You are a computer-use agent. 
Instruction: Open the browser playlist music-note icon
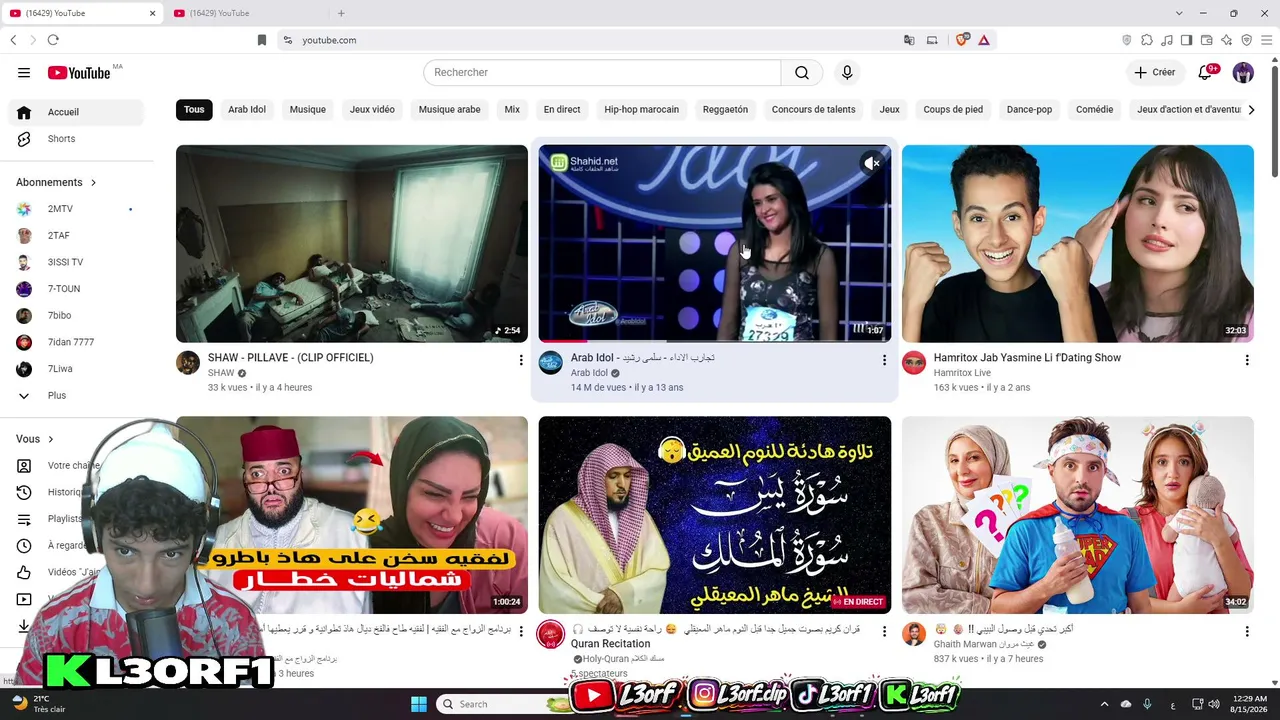tap(1167, 40)
